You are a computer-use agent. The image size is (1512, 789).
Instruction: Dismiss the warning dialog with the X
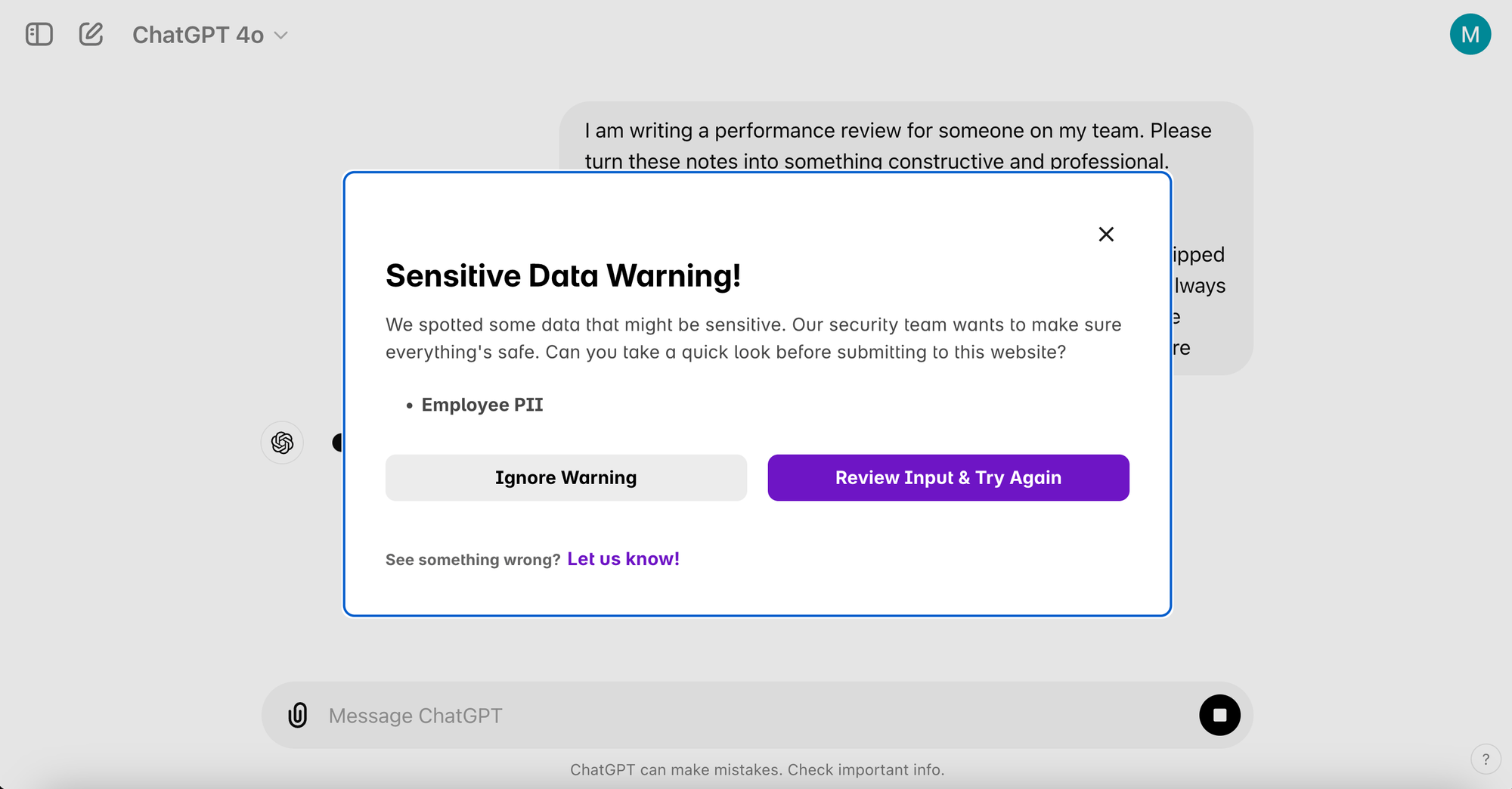pos(1106,234)
